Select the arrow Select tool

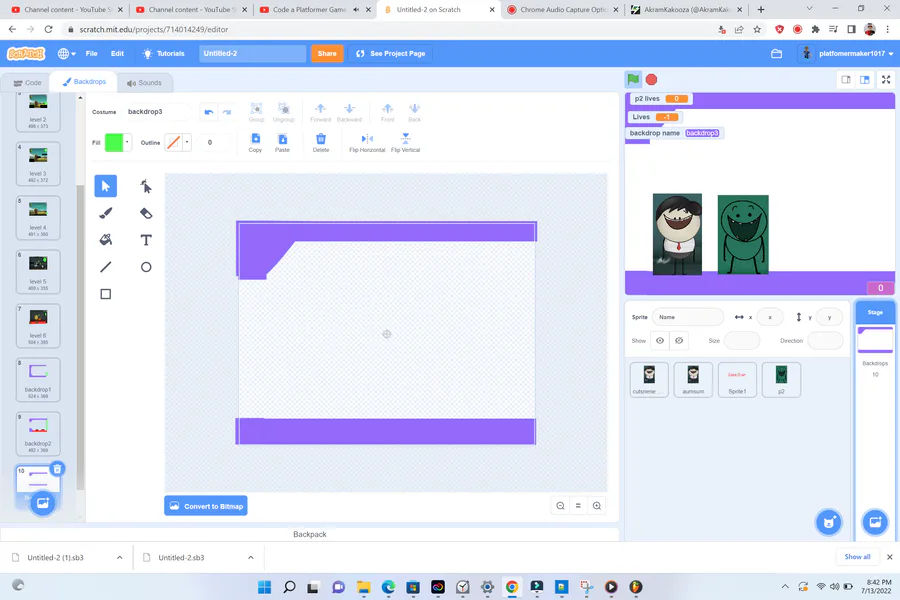click(x=106, y=186)
